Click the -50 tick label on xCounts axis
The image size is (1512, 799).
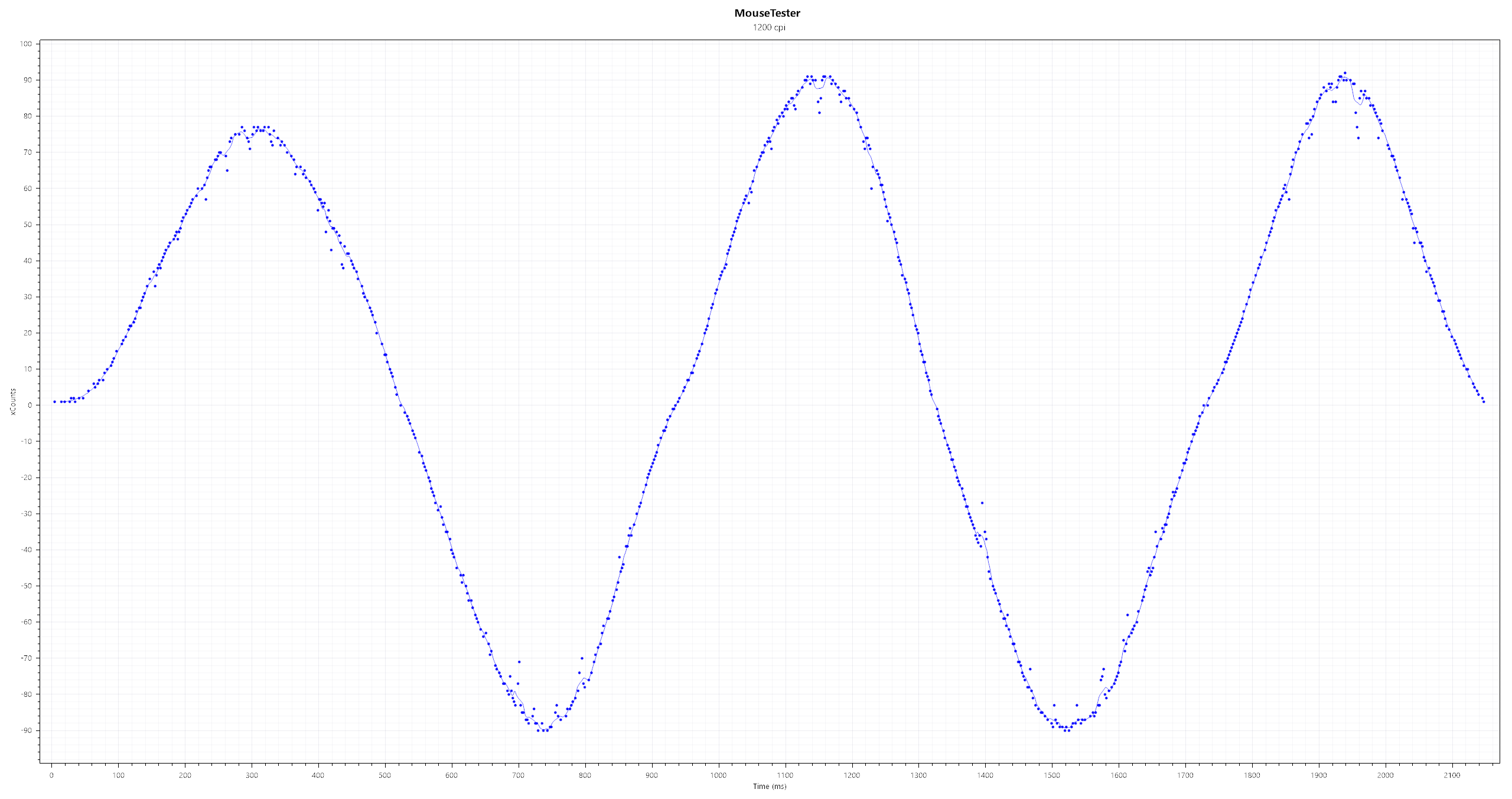pos(27,586)
